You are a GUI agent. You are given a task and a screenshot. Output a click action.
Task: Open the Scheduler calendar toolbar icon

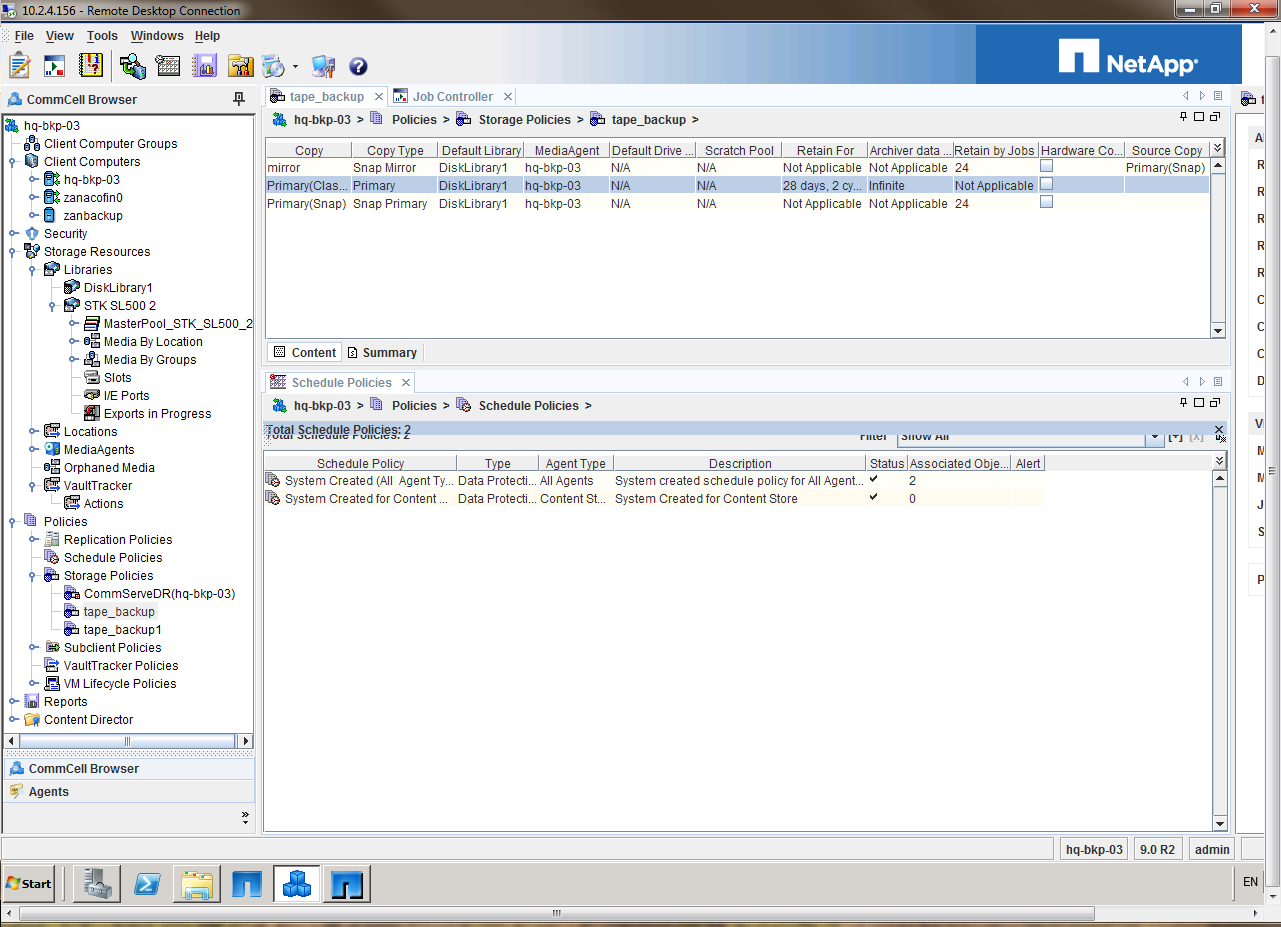pyautogui.click(x=168, y=66)
